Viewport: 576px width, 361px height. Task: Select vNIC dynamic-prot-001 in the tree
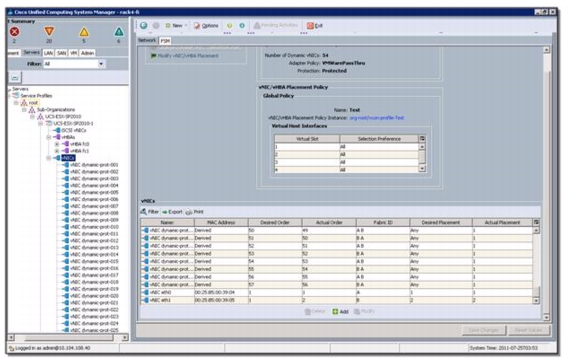[x=94, y=165]
